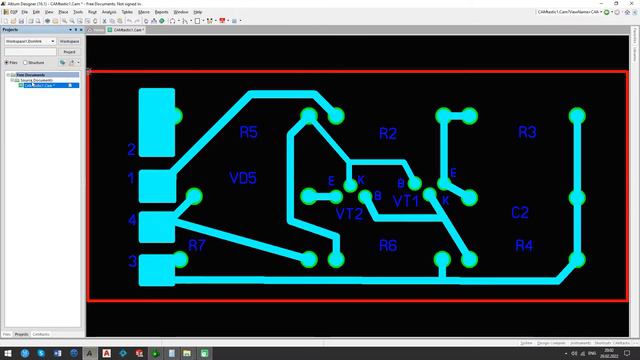Open the File menu
This screenshot has height=360, width=640.
tap(24, 12)
